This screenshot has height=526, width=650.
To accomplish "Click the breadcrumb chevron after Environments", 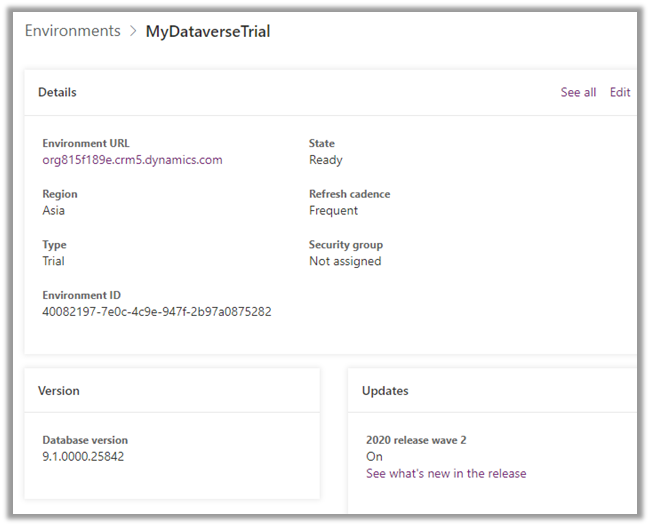I will click(x=133, y=32).
